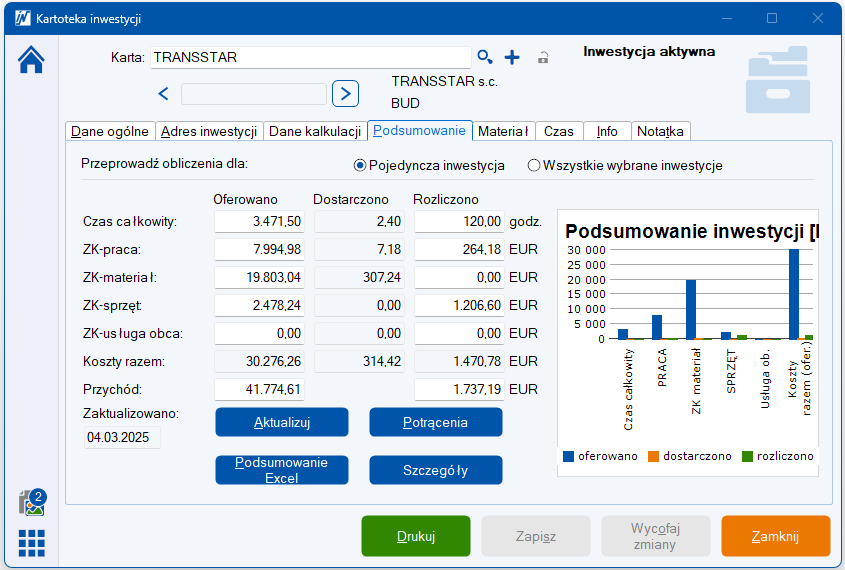This screenshot has height=570, width=845.
Task: Click the blue oferowano legend swatch
Action: point(569,456)
